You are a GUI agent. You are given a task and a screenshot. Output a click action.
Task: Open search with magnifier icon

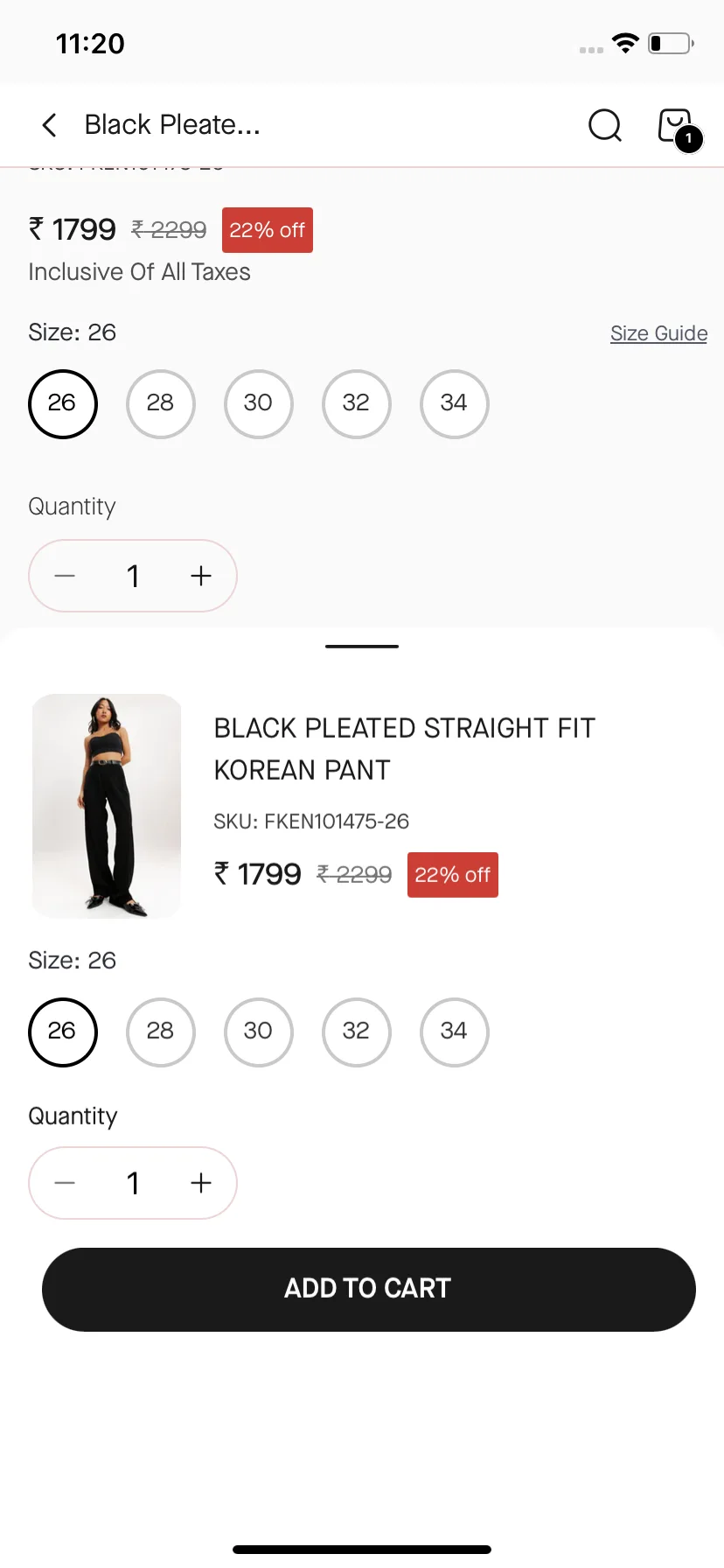pos(605,125)
